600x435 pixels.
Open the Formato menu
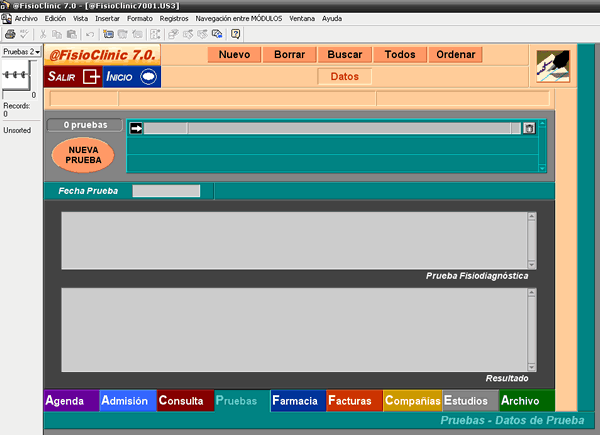point(140,18)
